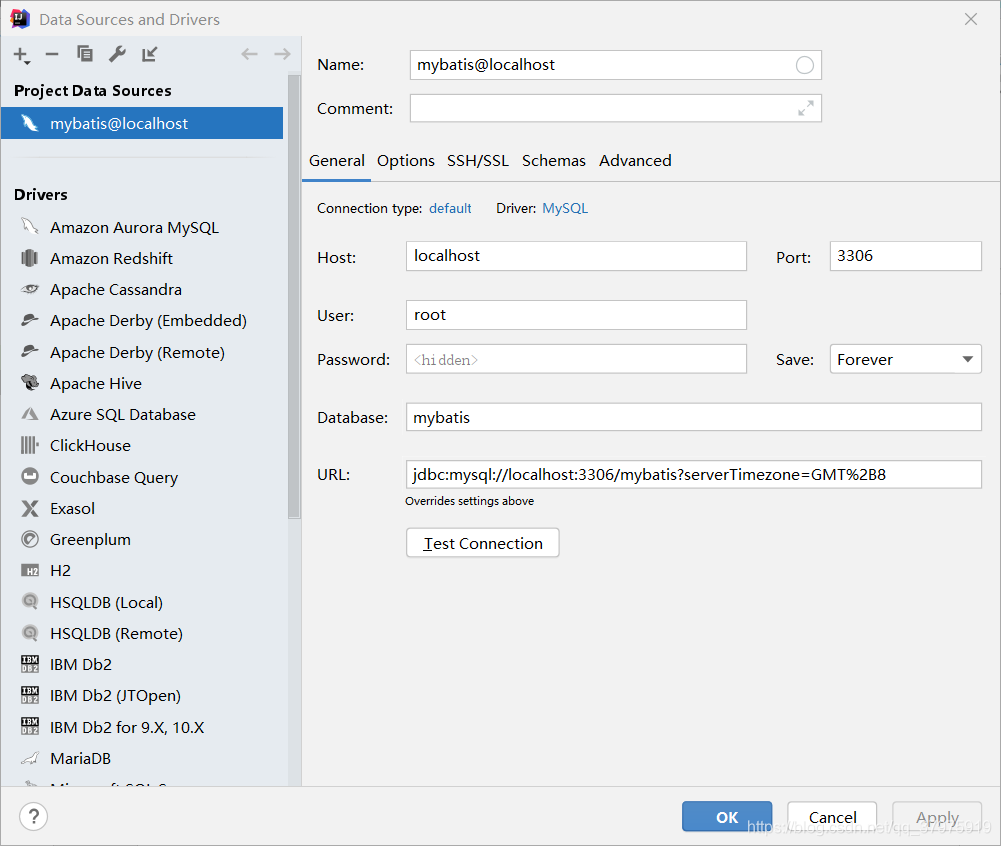
Task: Change connection type via default link
Action: (x=450, y=208)
